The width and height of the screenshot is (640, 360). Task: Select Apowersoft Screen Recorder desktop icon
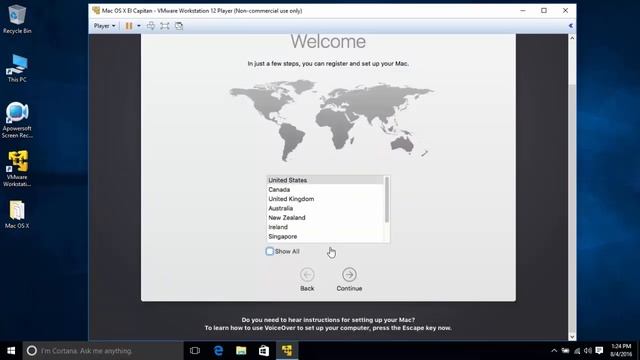point(17,120)
